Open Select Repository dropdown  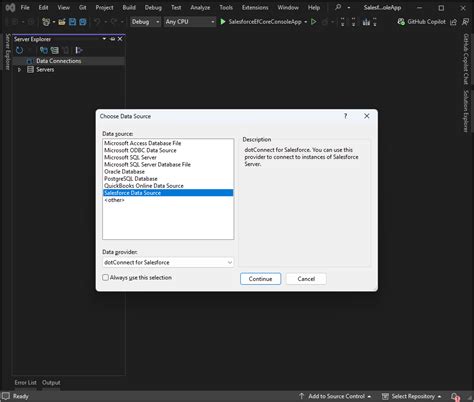pos(412,396)
